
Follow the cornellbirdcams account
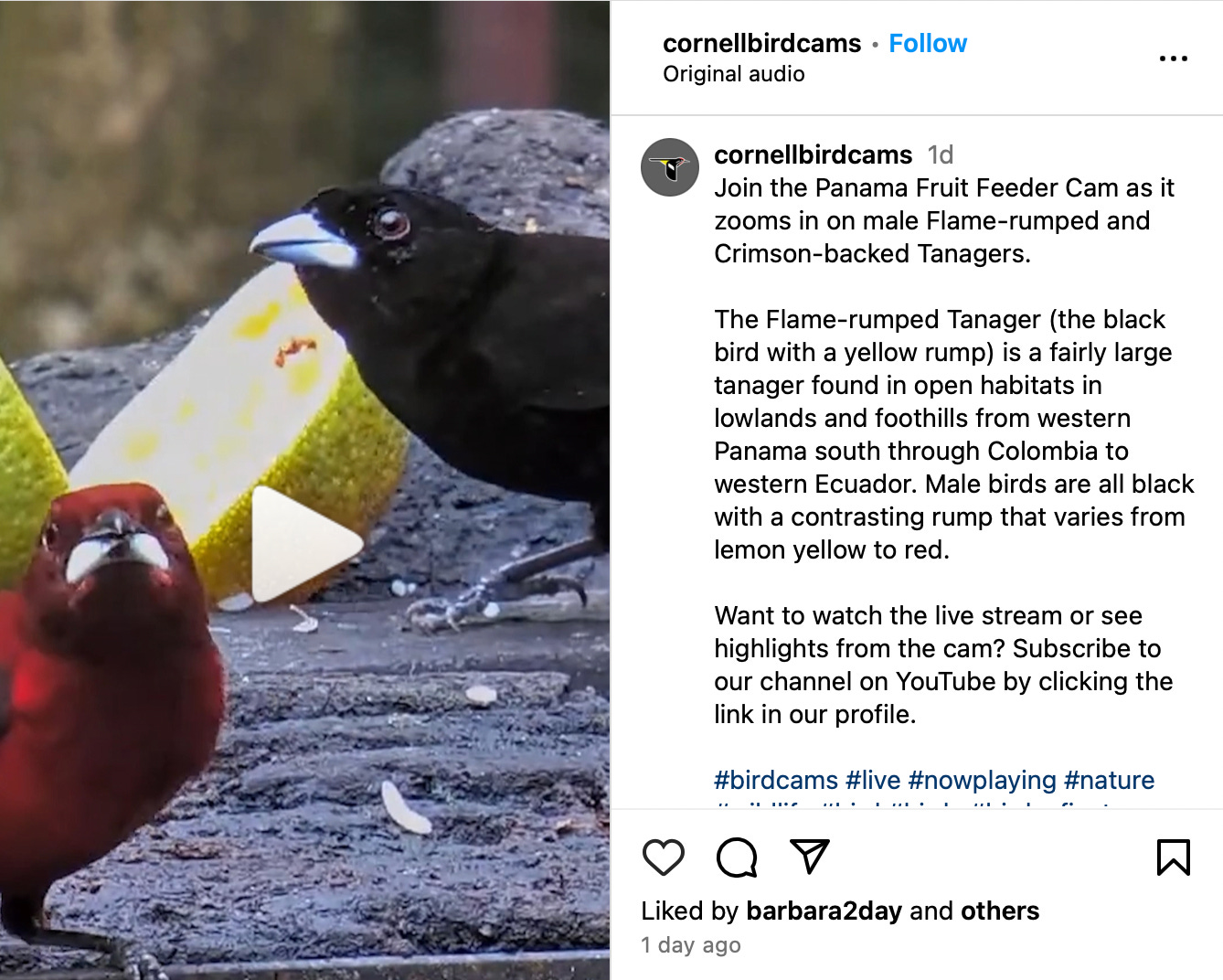click(x=928, y=43)
